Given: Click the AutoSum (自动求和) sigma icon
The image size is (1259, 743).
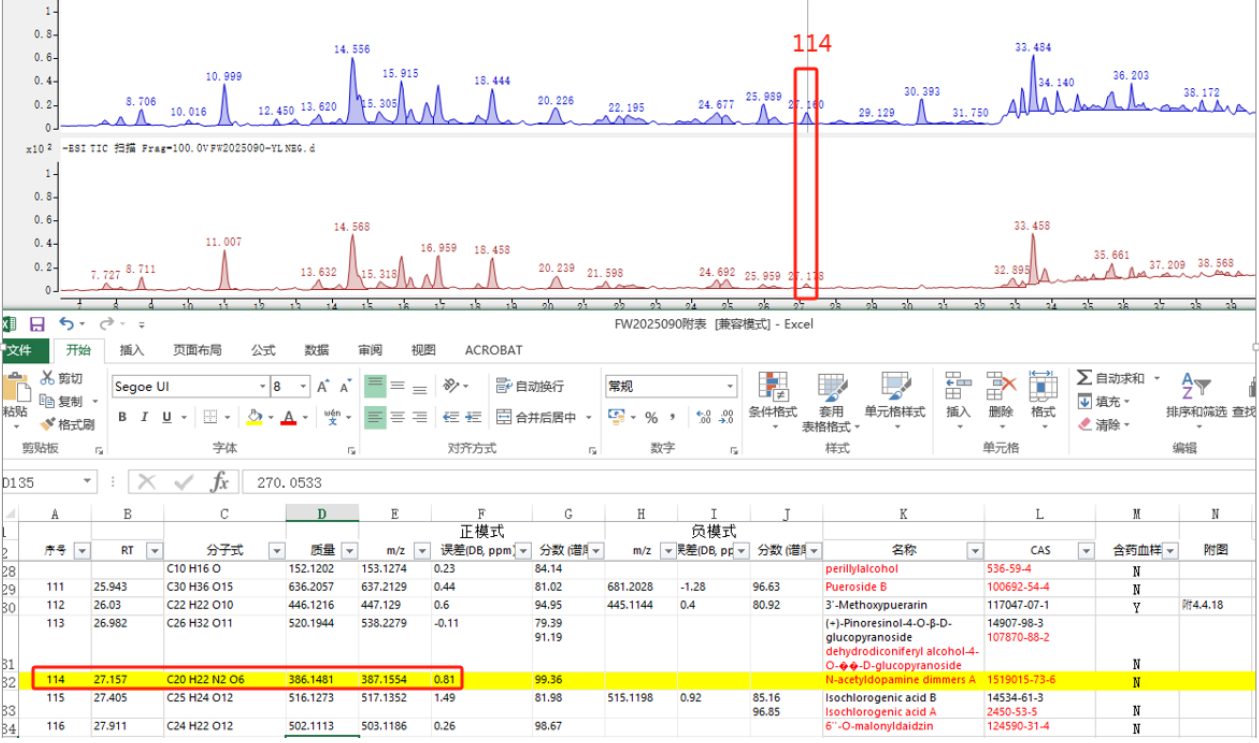Looking at the screenshot, I should [x=1085, y=378].
